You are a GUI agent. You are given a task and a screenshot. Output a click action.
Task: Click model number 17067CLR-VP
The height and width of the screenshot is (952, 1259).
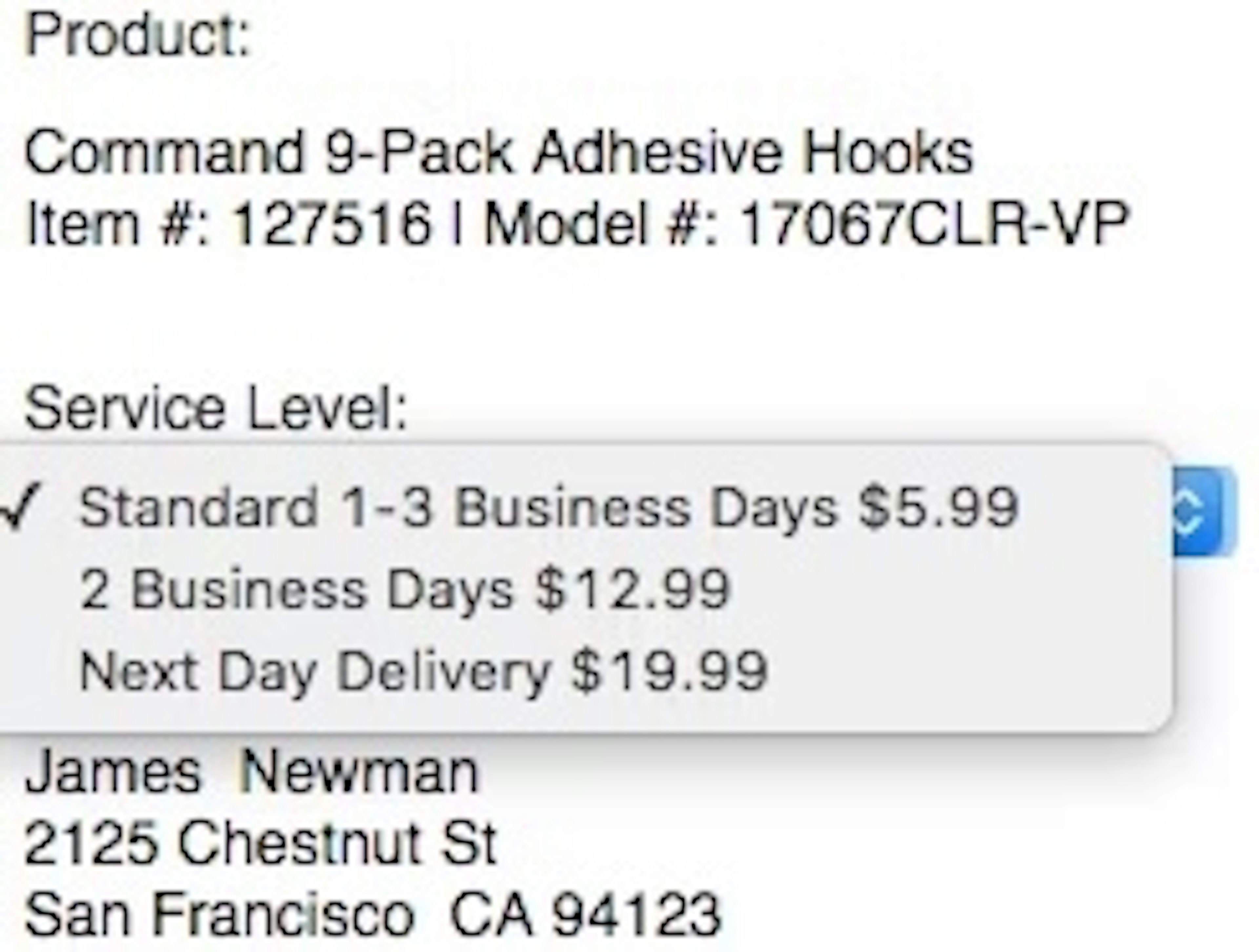point(934,224)
